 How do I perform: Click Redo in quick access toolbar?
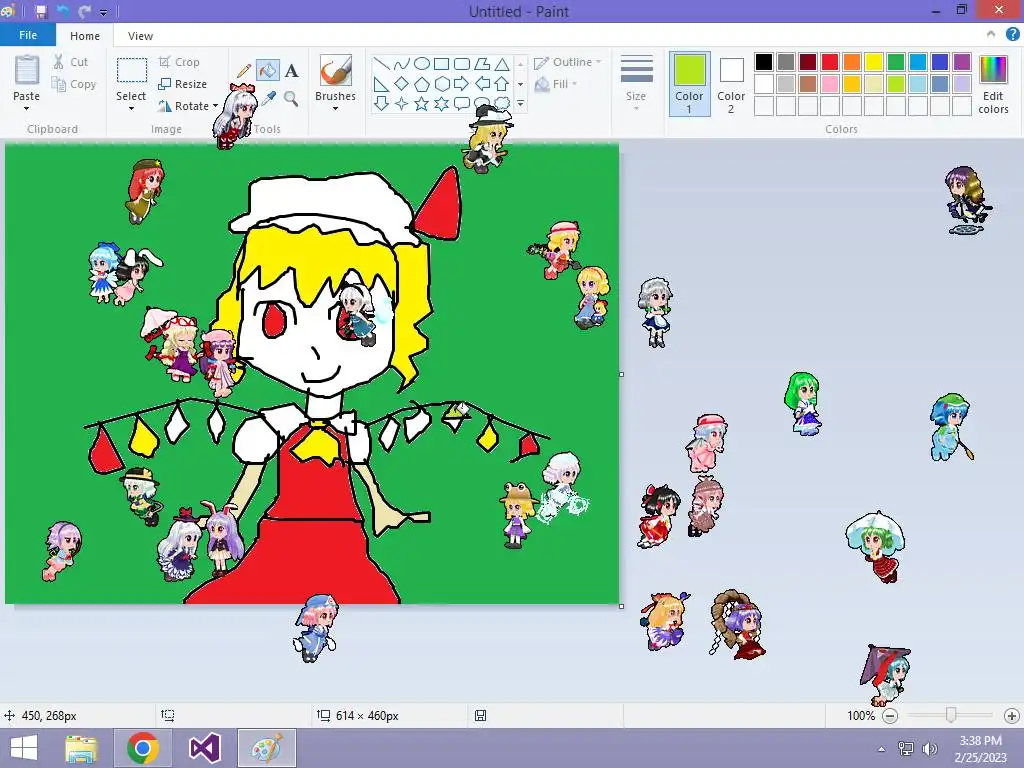click(84, 11)
